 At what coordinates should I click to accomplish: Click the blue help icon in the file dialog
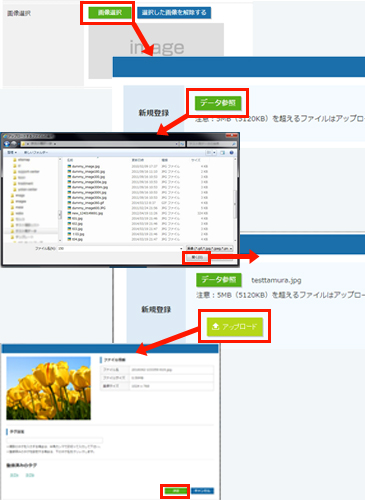click(231, 152)
